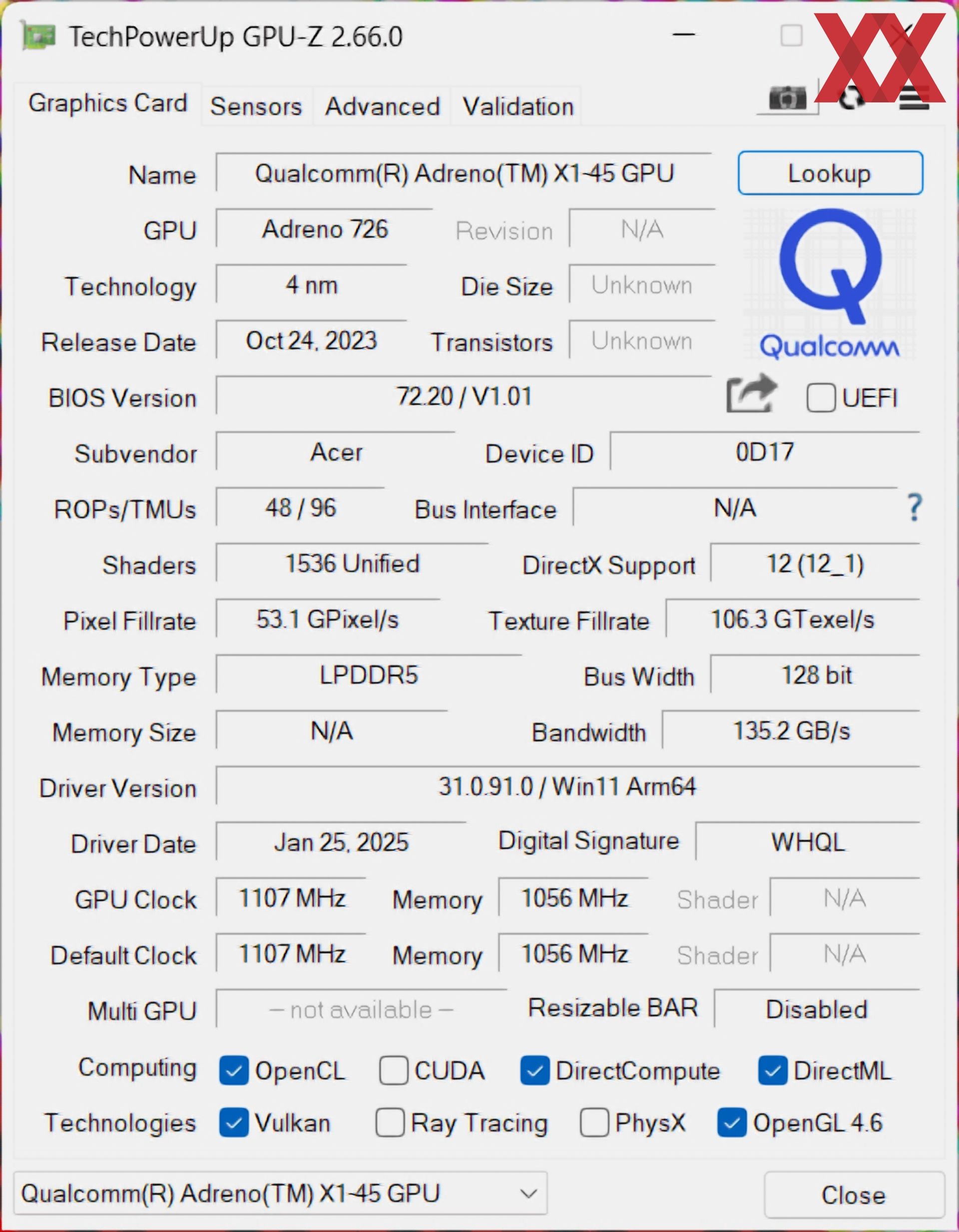
Task: Click the Qualcomm vendor logo
Action: [829, 284]
